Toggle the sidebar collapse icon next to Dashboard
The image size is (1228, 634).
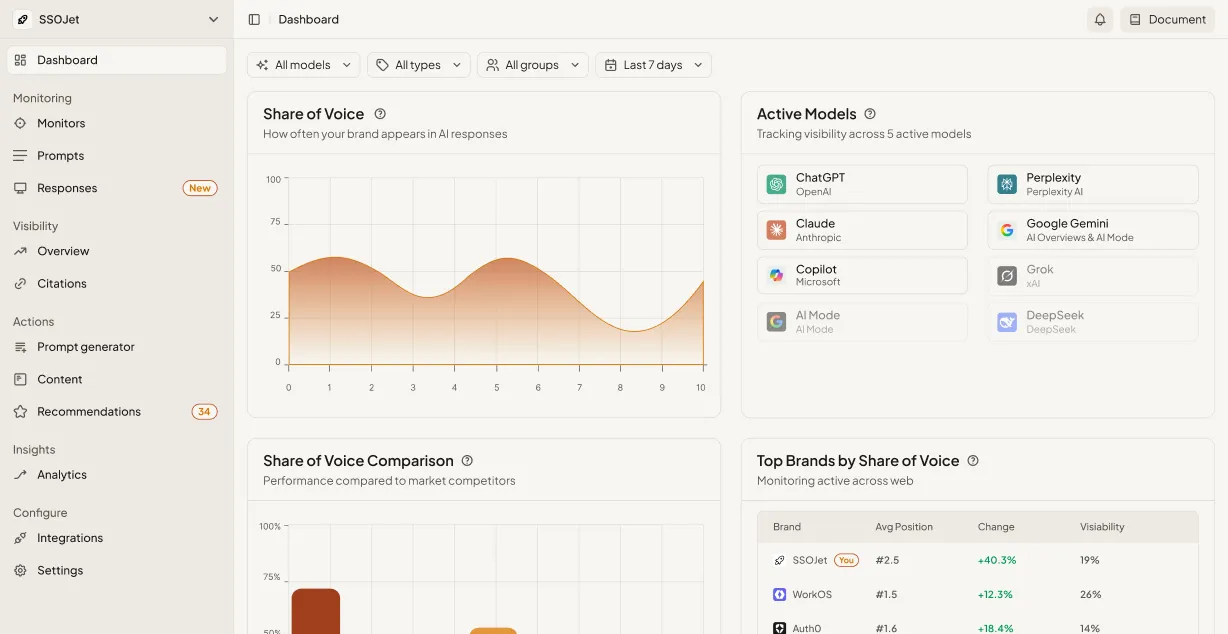click(254, 18)
